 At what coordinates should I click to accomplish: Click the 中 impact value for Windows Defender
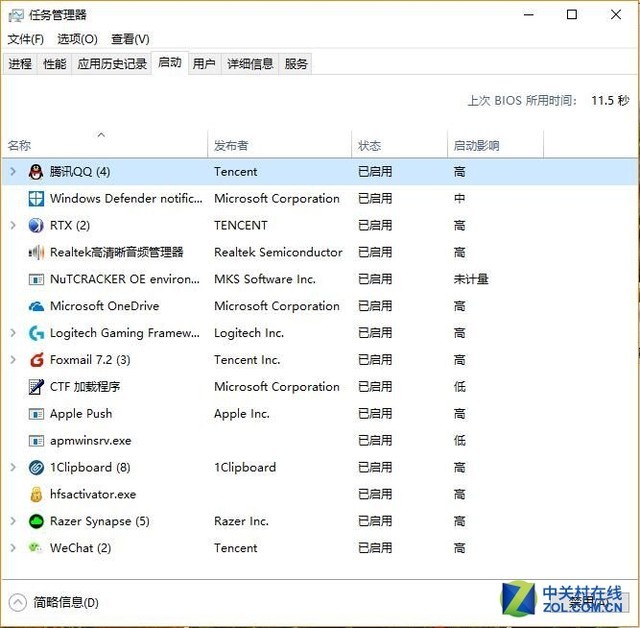[460, 199]
